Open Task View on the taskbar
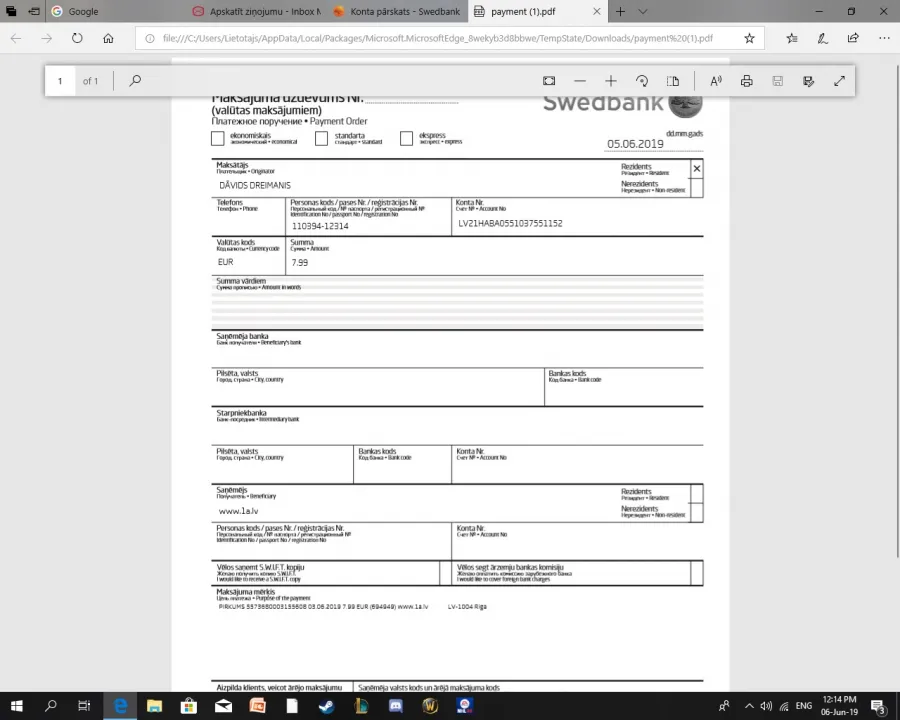900x720 pixels. pyautogui.click(x=84, y=706)
